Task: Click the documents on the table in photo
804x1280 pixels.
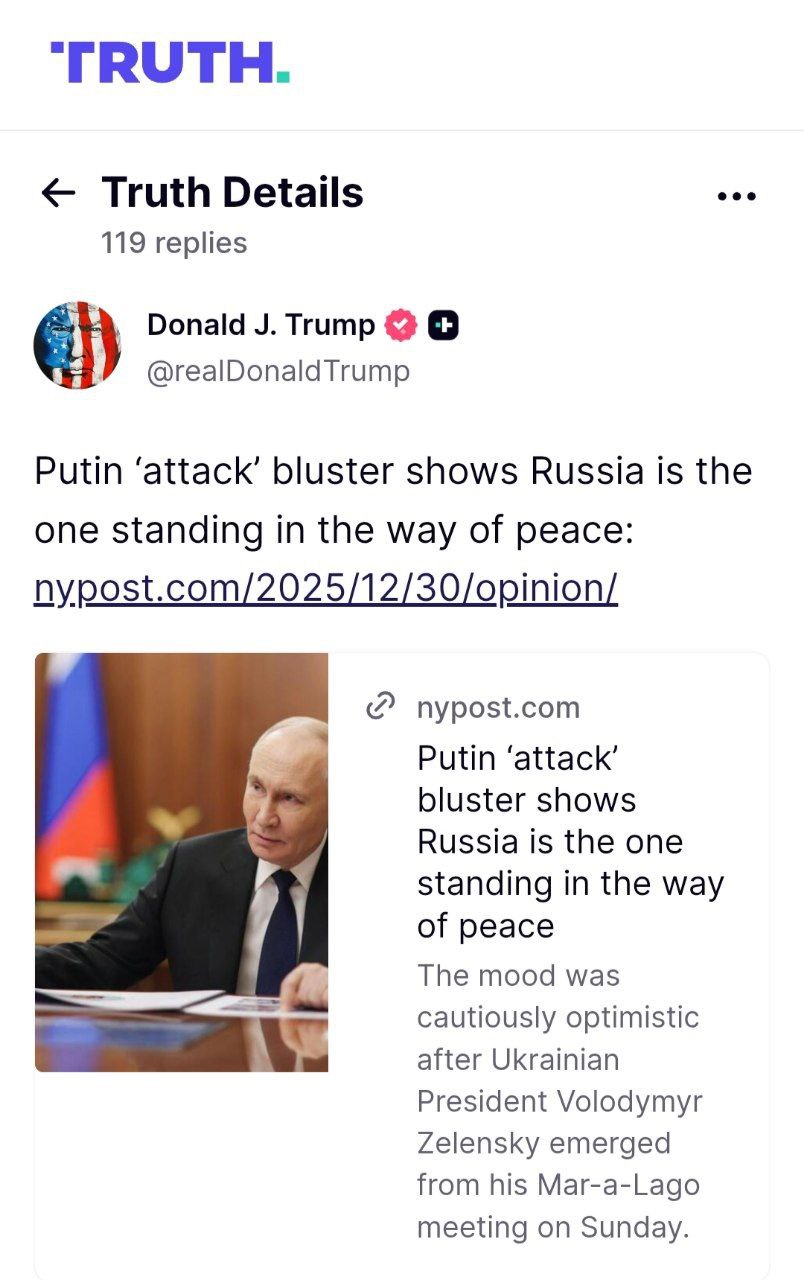Action: tap(140, 998)
